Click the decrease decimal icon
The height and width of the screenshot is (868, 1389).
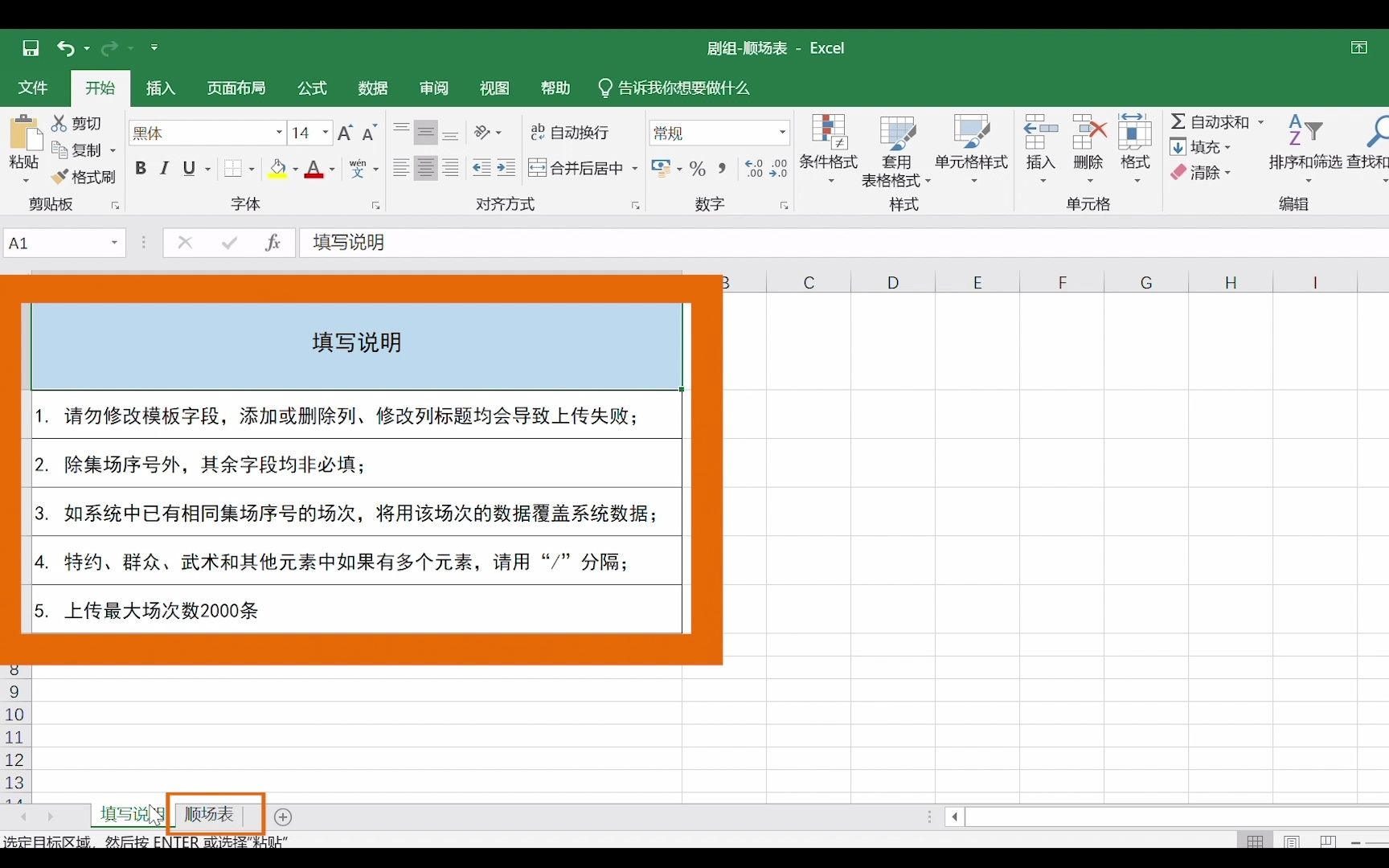click(779, 168)
